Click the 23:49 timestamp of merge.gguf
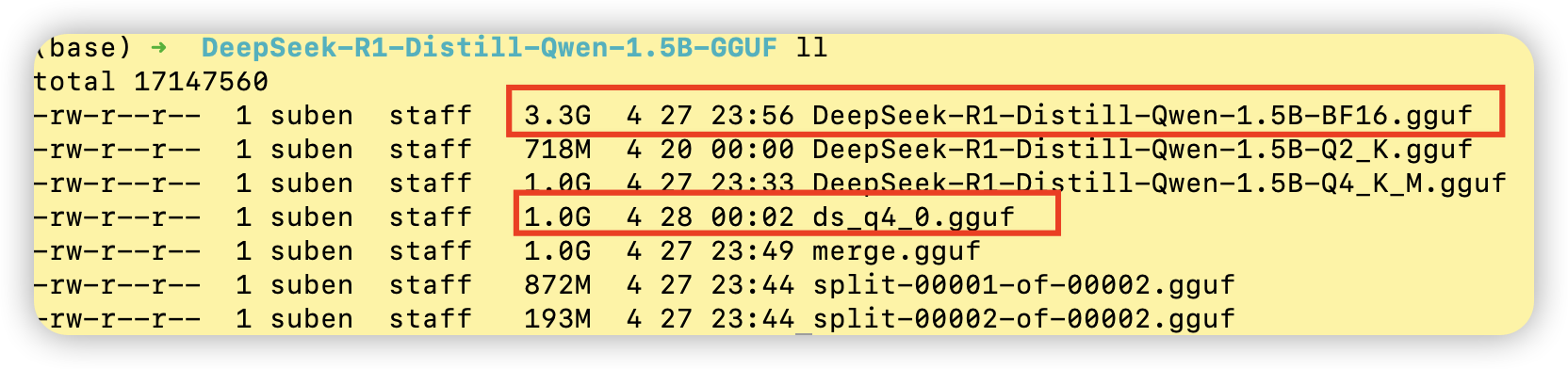Viewport: 1568px width, 369px height. click(x=752, y=251)
